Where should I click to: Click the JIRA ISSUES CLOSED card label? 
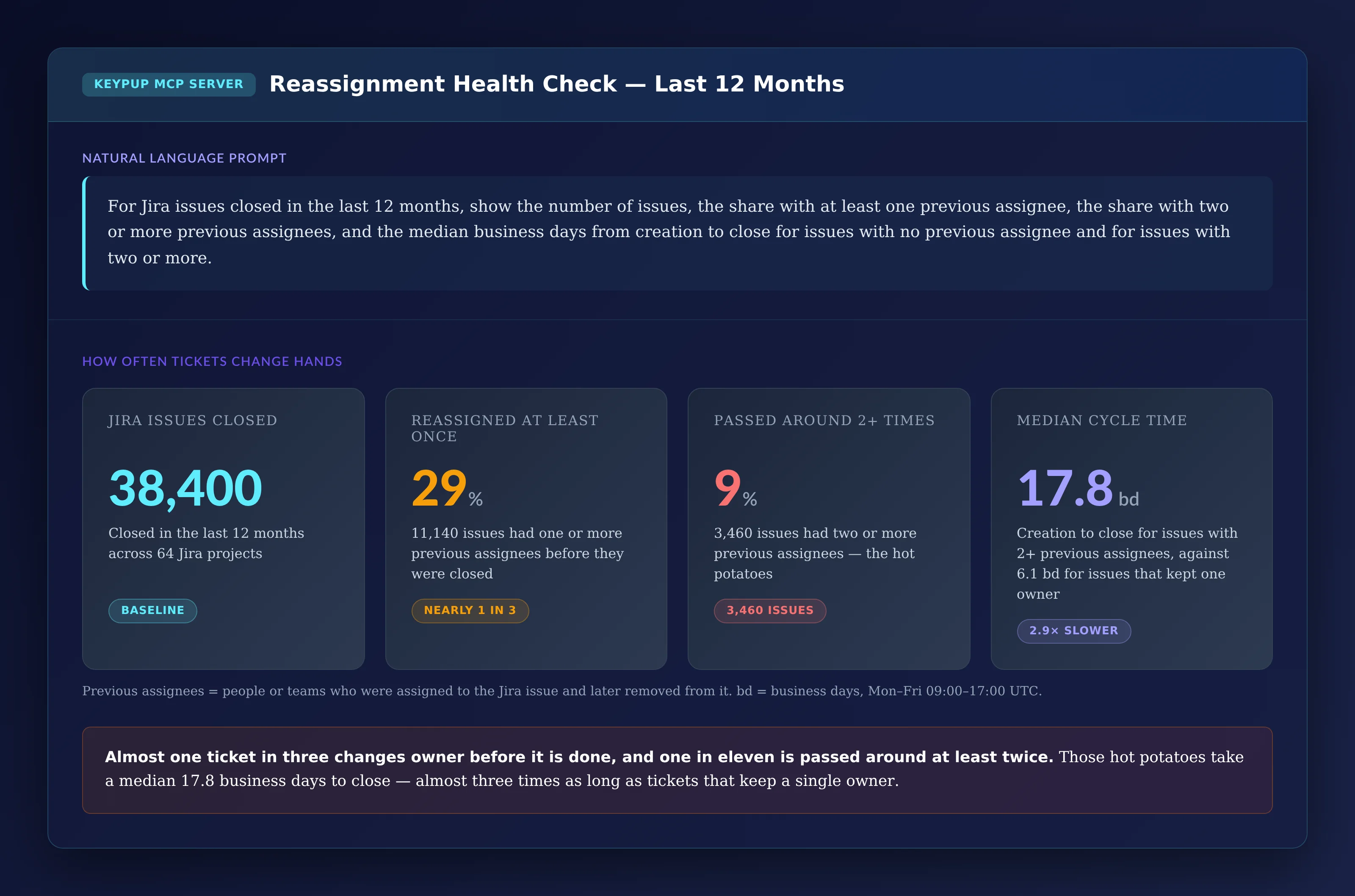193,420
